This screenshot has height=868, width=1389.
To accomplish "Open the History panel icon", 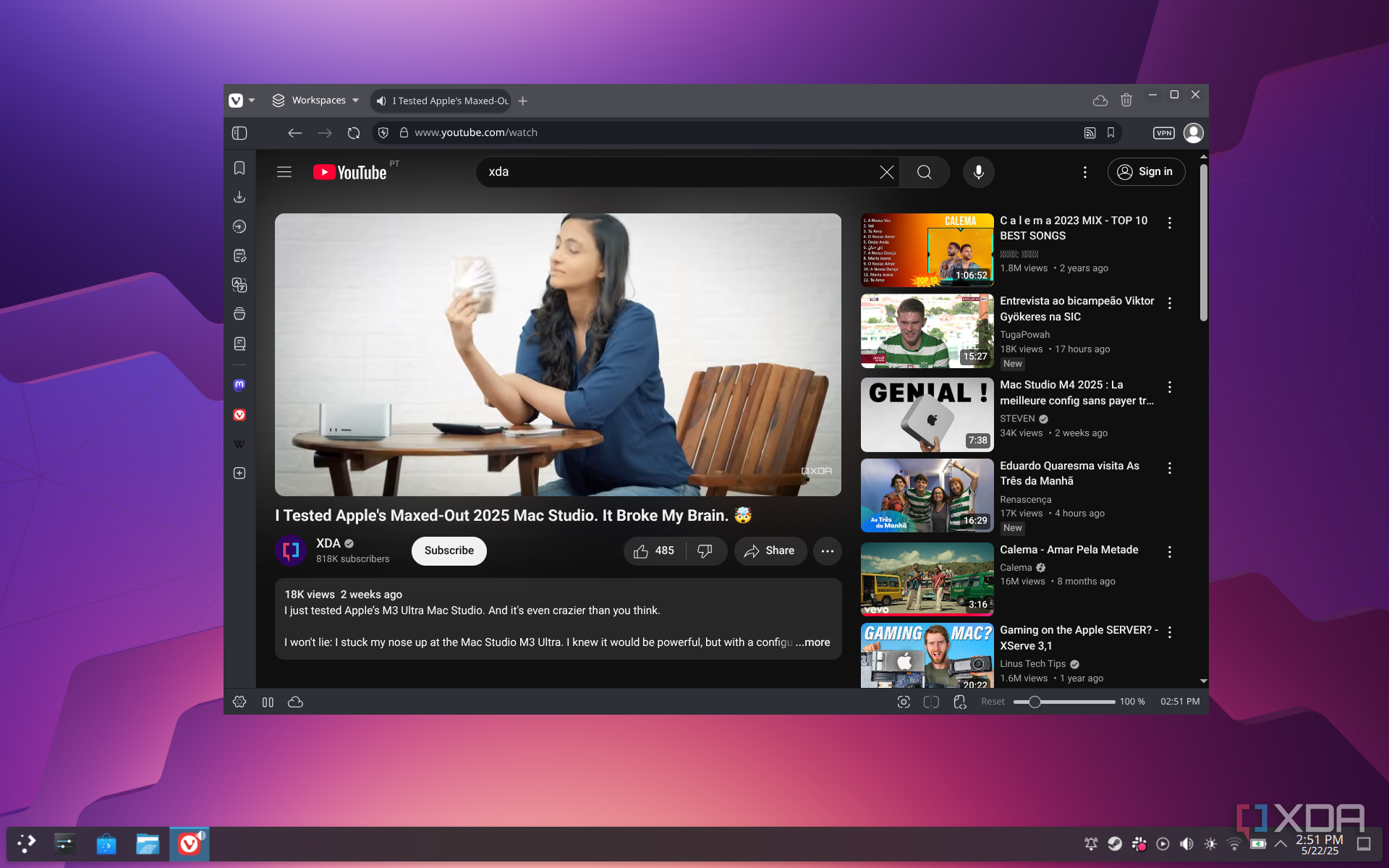I will (x=239, y=226).
